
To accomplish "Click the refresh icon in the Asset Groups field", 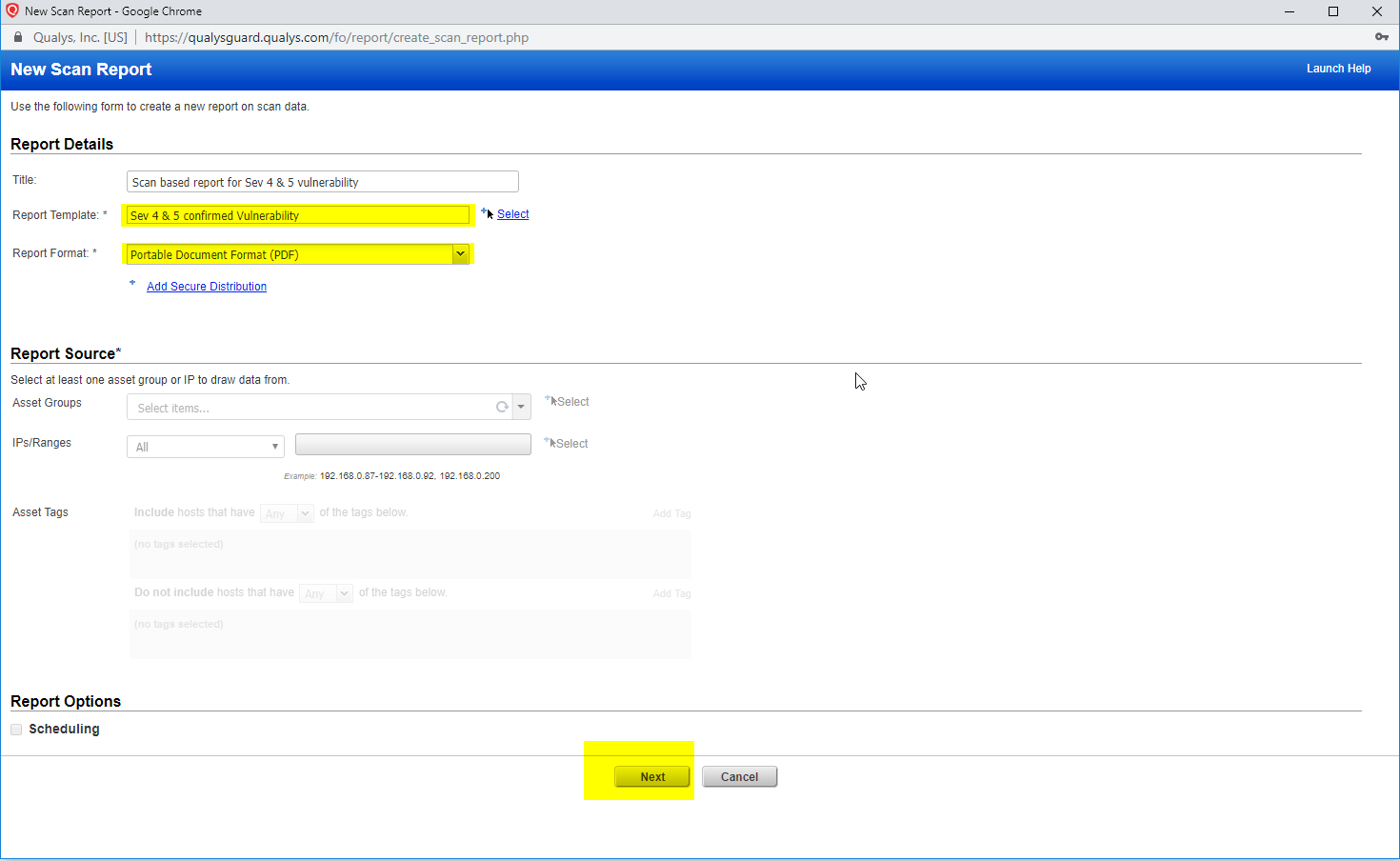I will (x=502, y=407).
